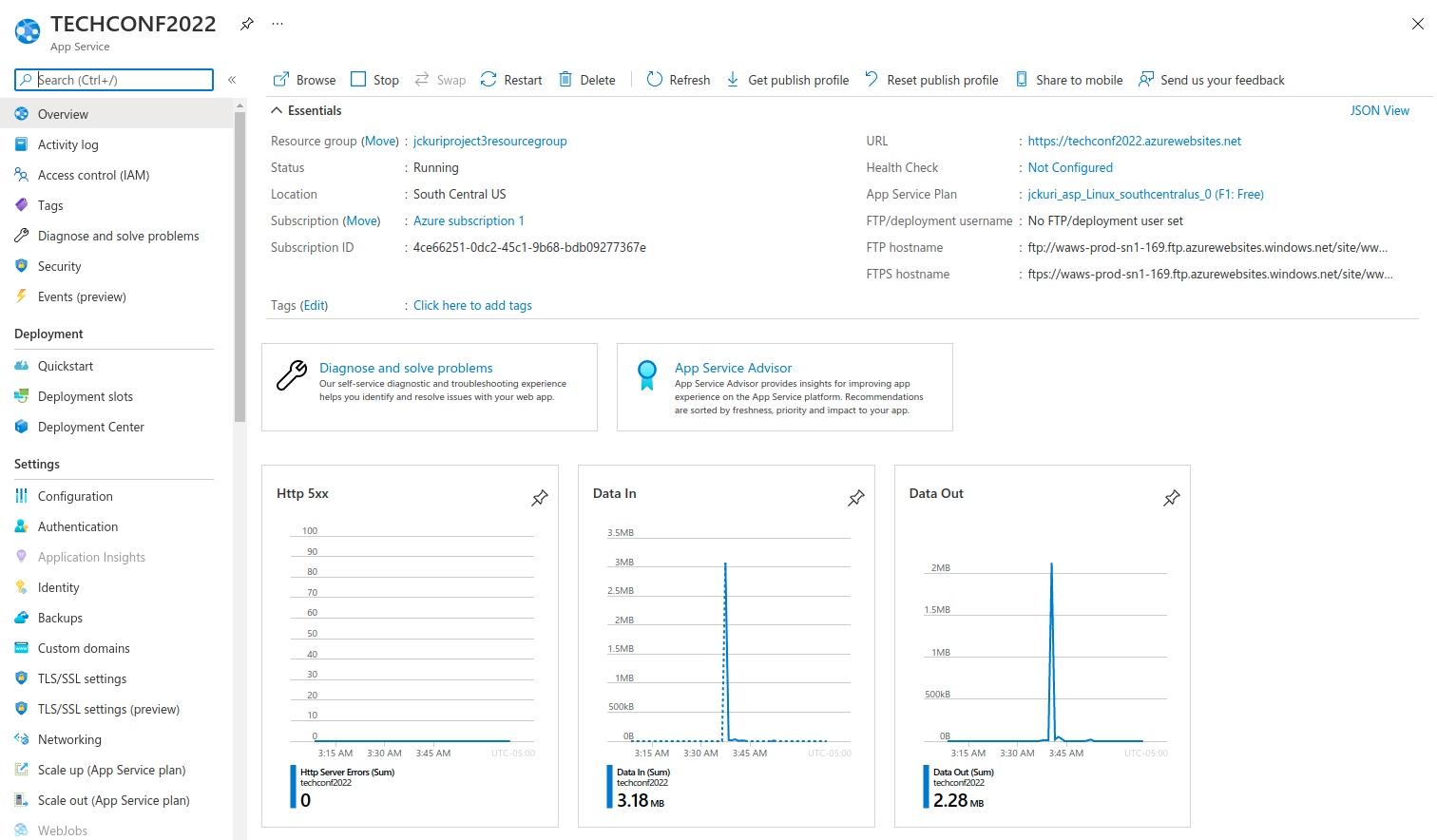
Task: Click the TECHCONF2022 App Service icon
Action: (x=28, y=31)
